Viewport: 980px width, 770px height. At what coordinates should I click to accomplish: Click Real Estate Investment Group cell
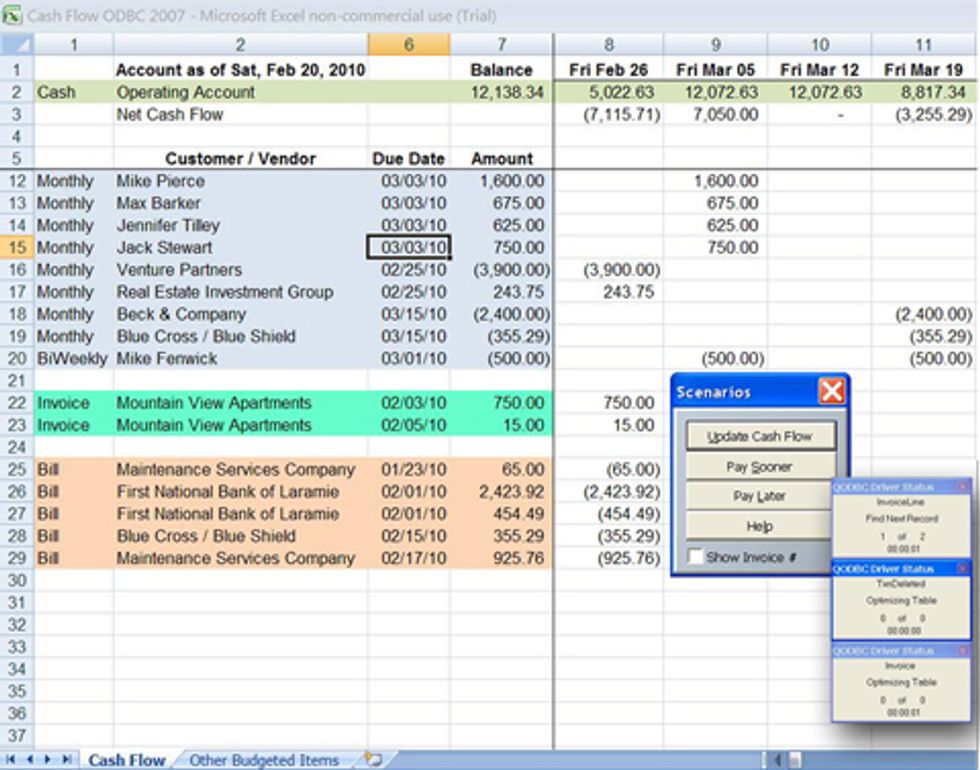pyautogui.click(x=241, y=292)
